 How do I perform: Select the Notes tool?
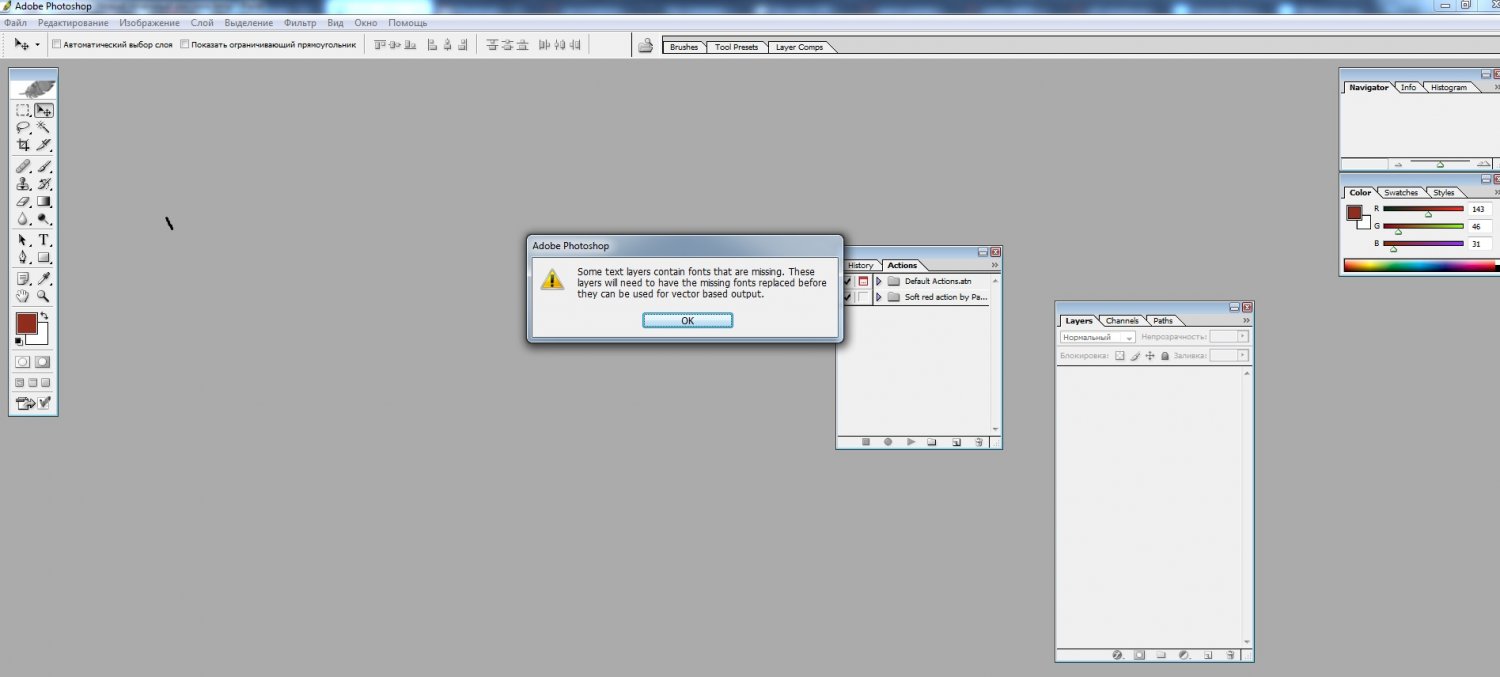pyautogui.click(x=23, y=279)
